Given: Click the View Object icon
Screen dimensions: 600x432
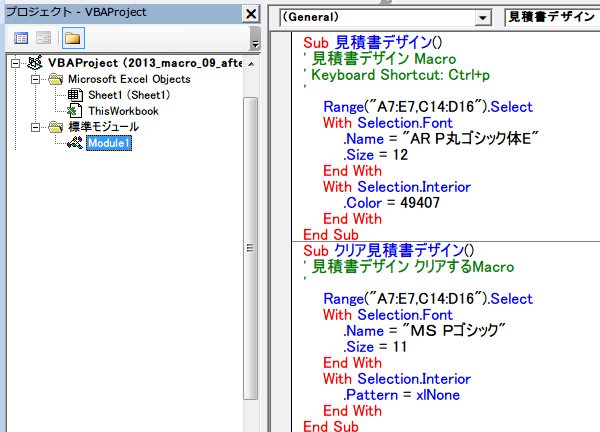Looking at the screenshot, I should tap(44, 38).
